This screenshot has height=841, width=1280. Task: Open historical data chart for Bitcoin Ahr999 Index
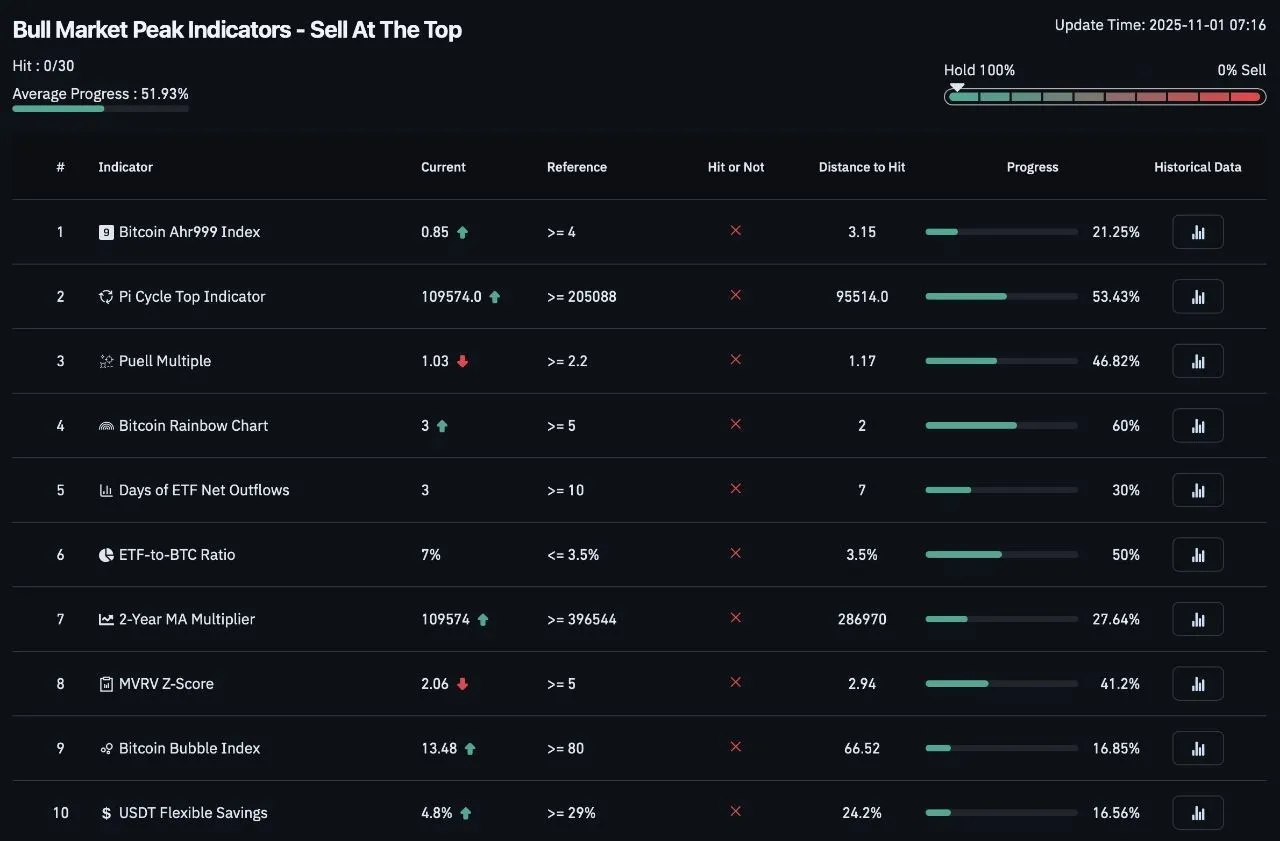(x=1197, y=232)
